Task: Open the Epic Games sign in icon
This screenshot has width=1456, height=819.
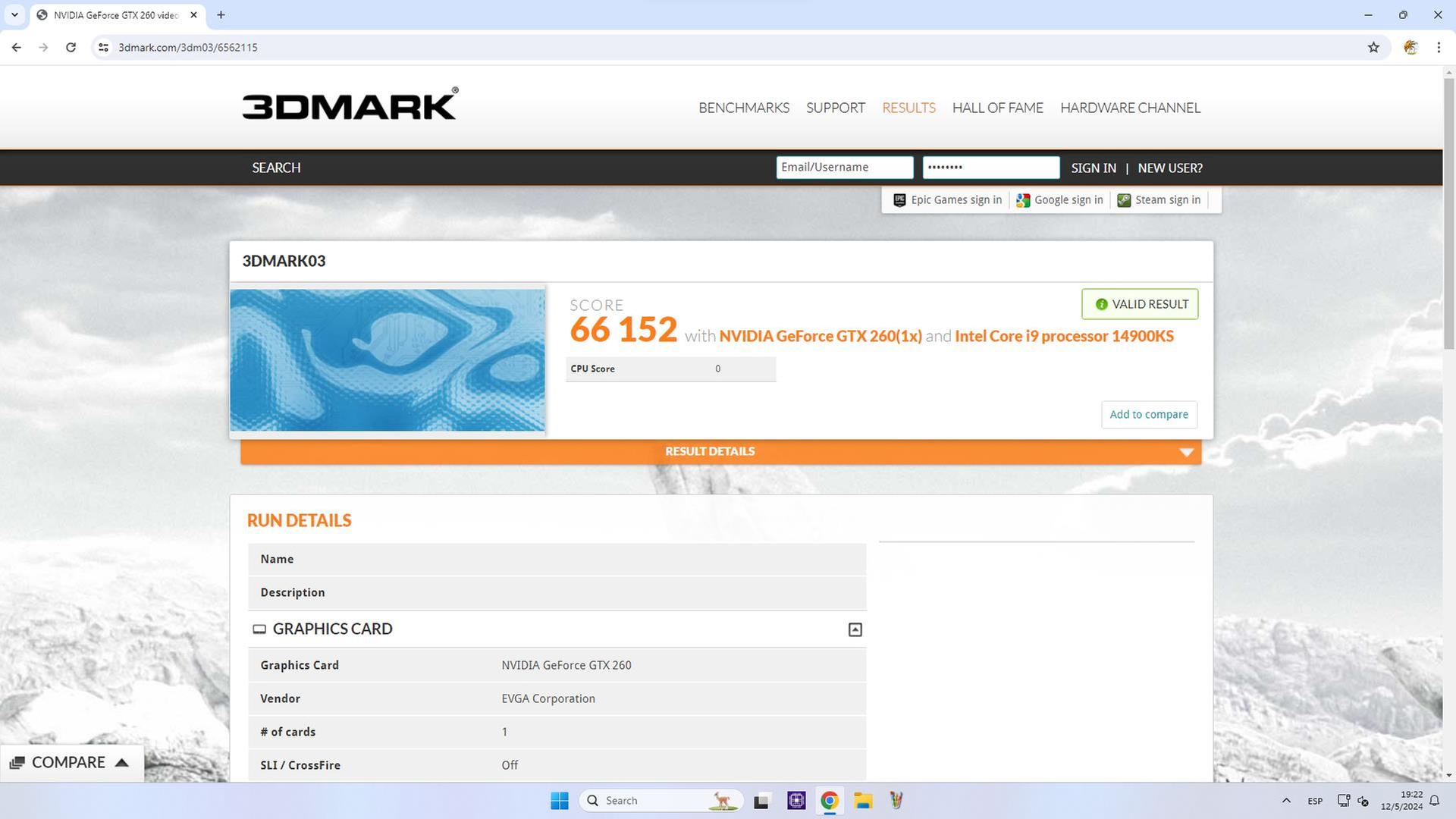Action: tap(899, 200)
